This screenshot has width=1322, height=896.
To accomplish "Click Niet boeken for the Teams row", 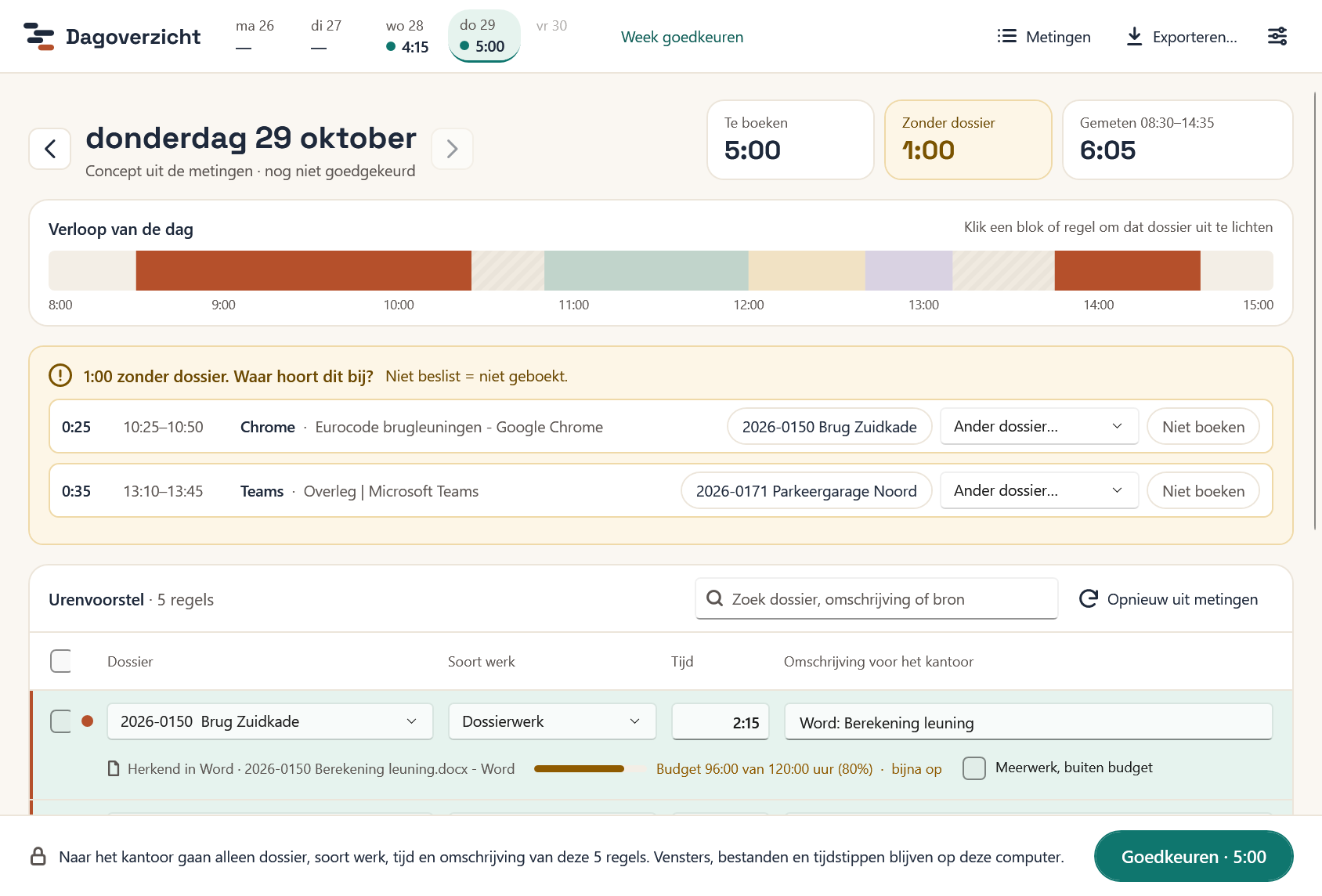I will click(1203, 491).
